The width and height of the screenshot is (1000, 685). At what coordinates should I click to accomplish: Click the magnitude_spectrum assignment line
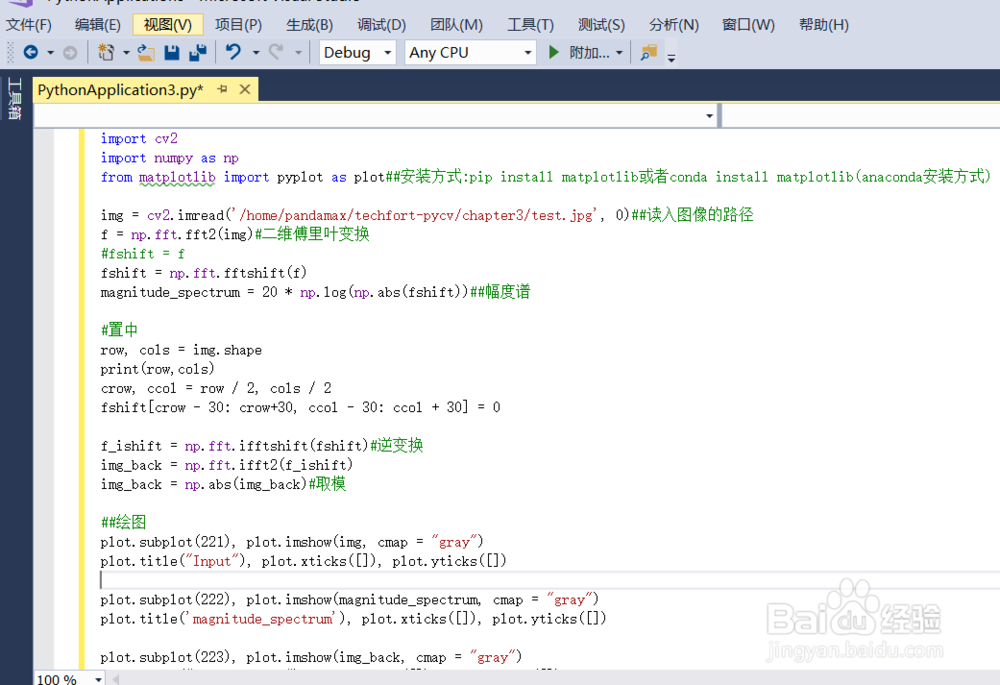click(x=315, y=292)
